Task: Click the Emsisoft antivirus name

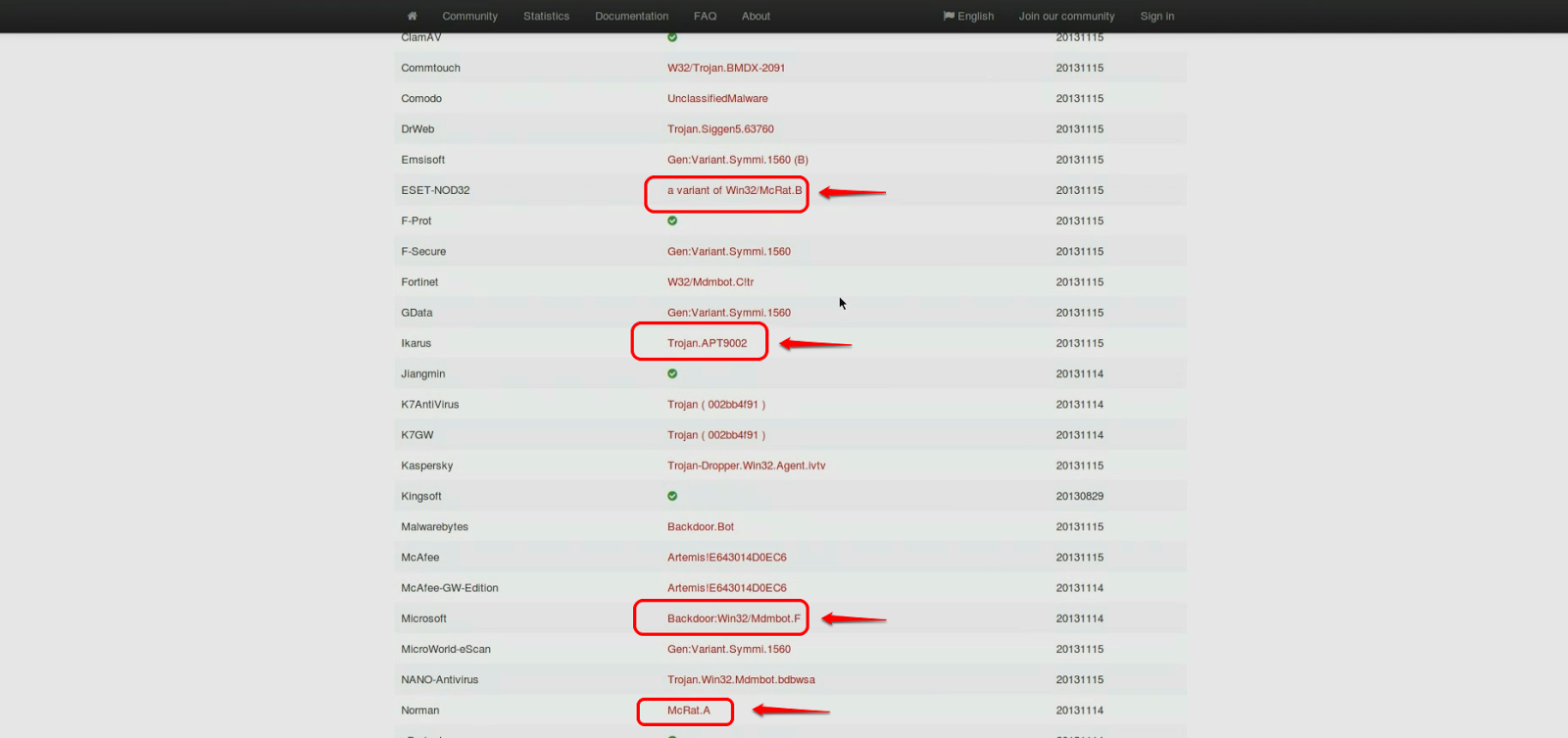Action: [422, 160]
